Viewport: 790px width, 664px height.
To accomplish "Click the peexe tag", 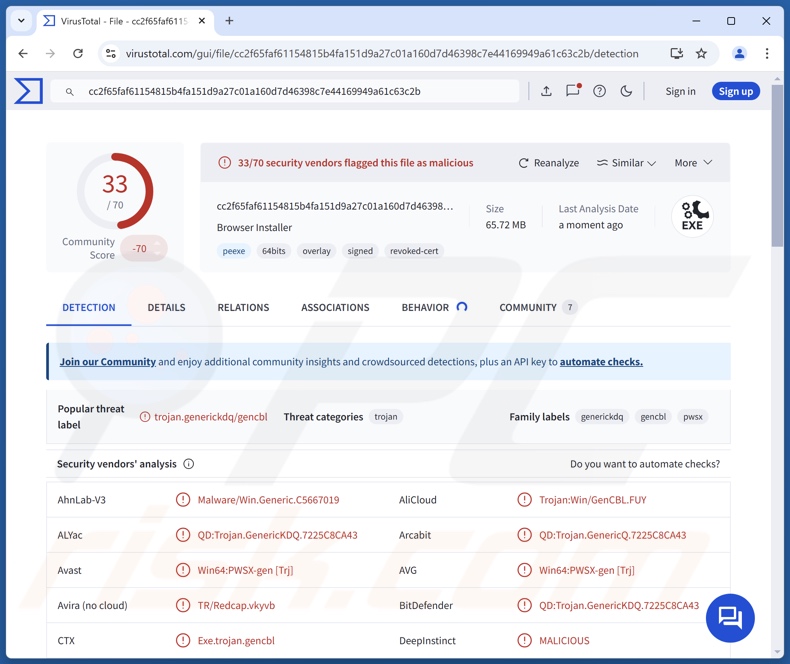I will point(234,251).
